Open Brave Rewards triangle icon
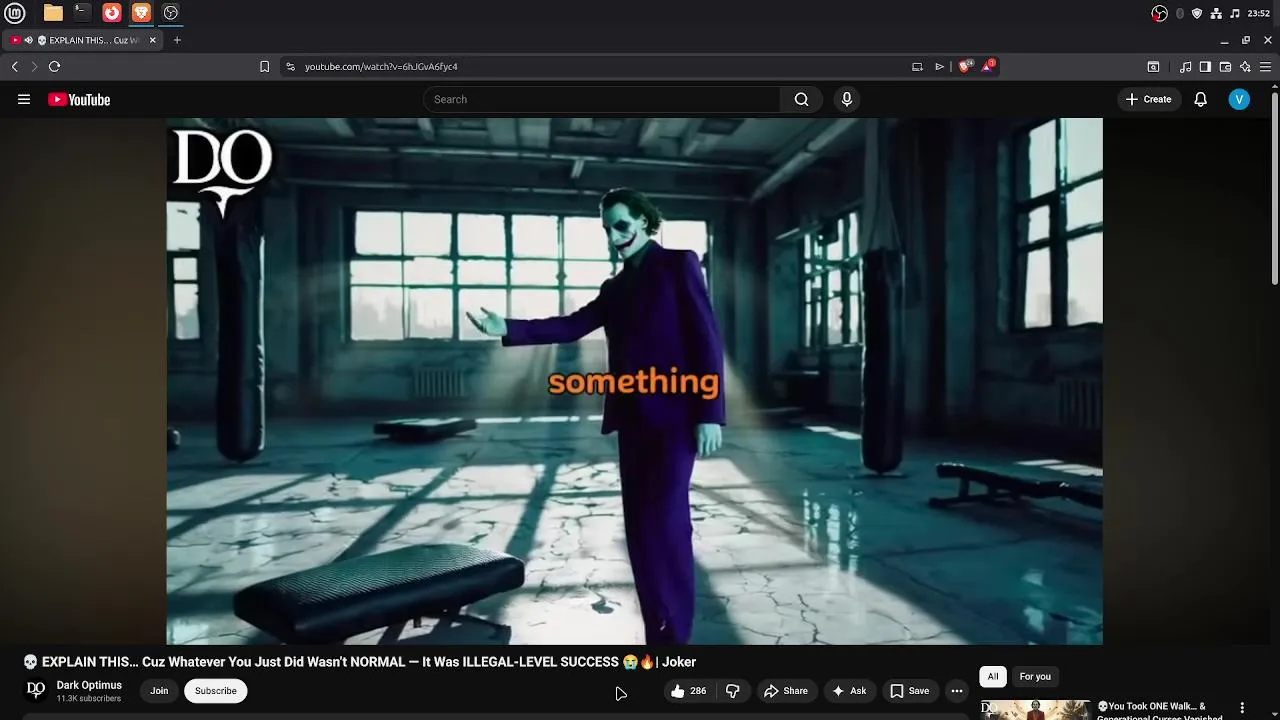 pos(988,66)
